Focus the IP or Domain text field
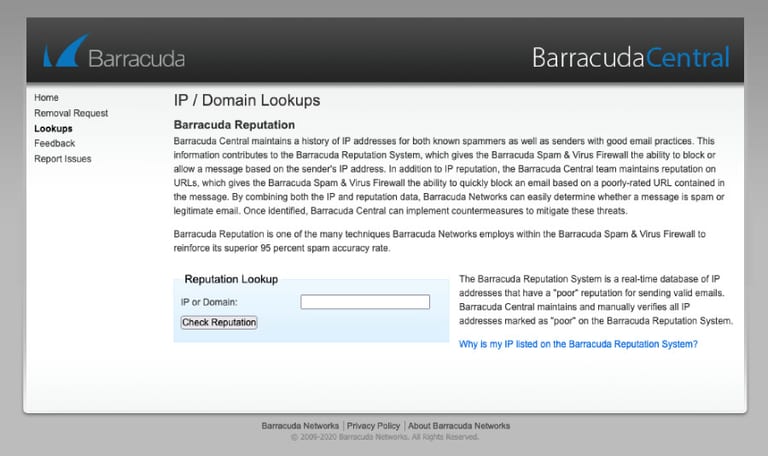Image resolution: width=768 pixels, height=456 pixels. (365, 302)
